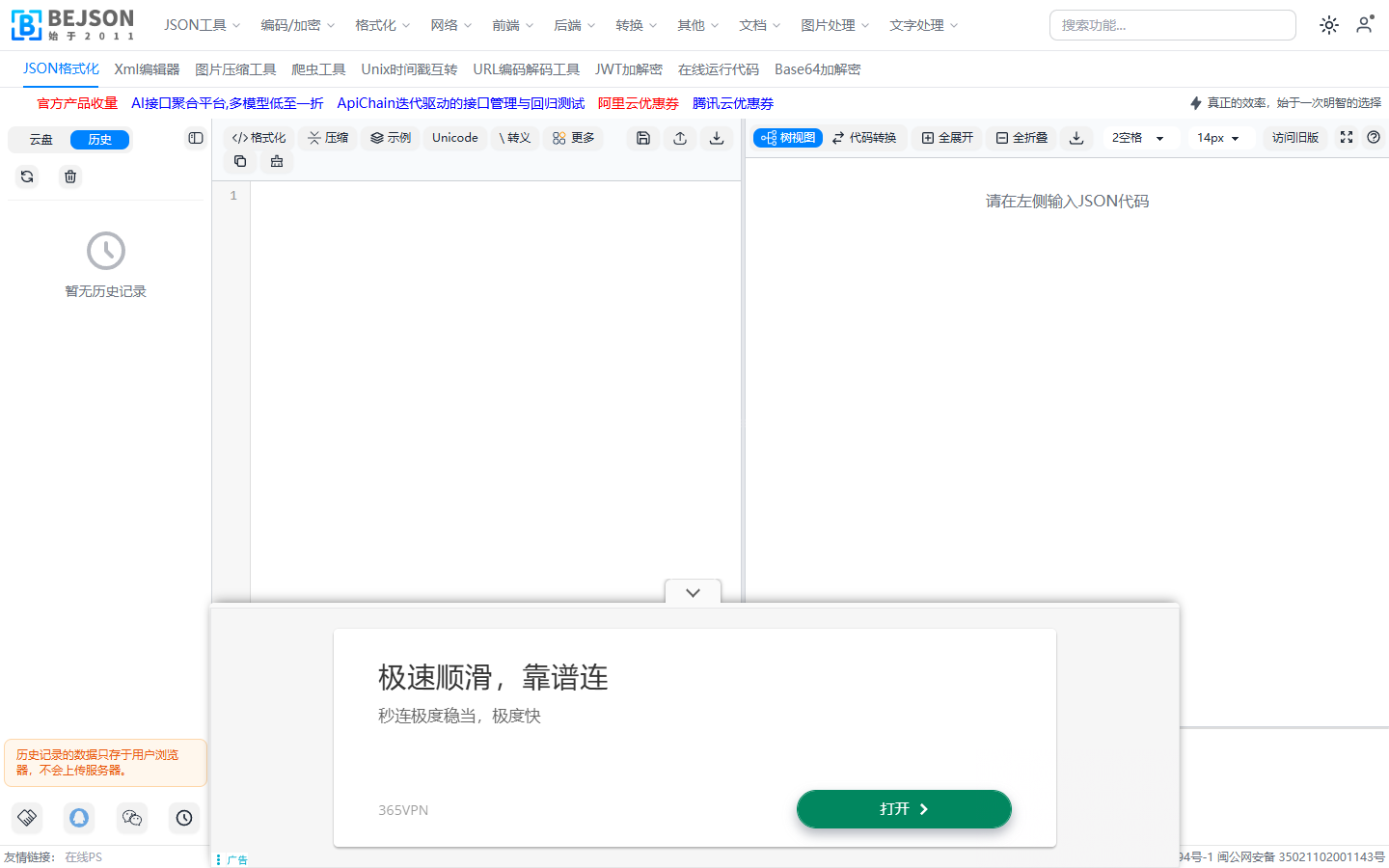
Task: Click 全折叠 collapse all button
Action: 1021,138
